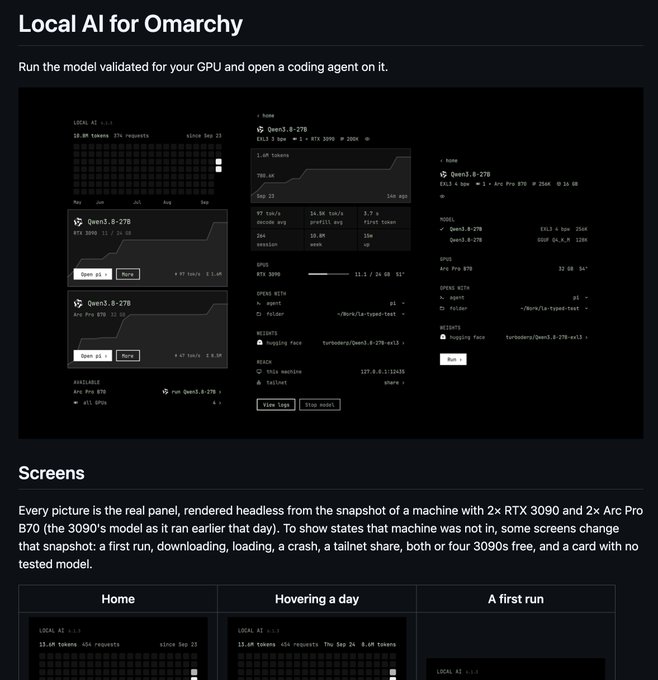Viewport: 658px width, 680px height.
Task: Expand 'run Qwen3.8-27B' for the available Arc Pro B70
Action: [x=192, y=392]
